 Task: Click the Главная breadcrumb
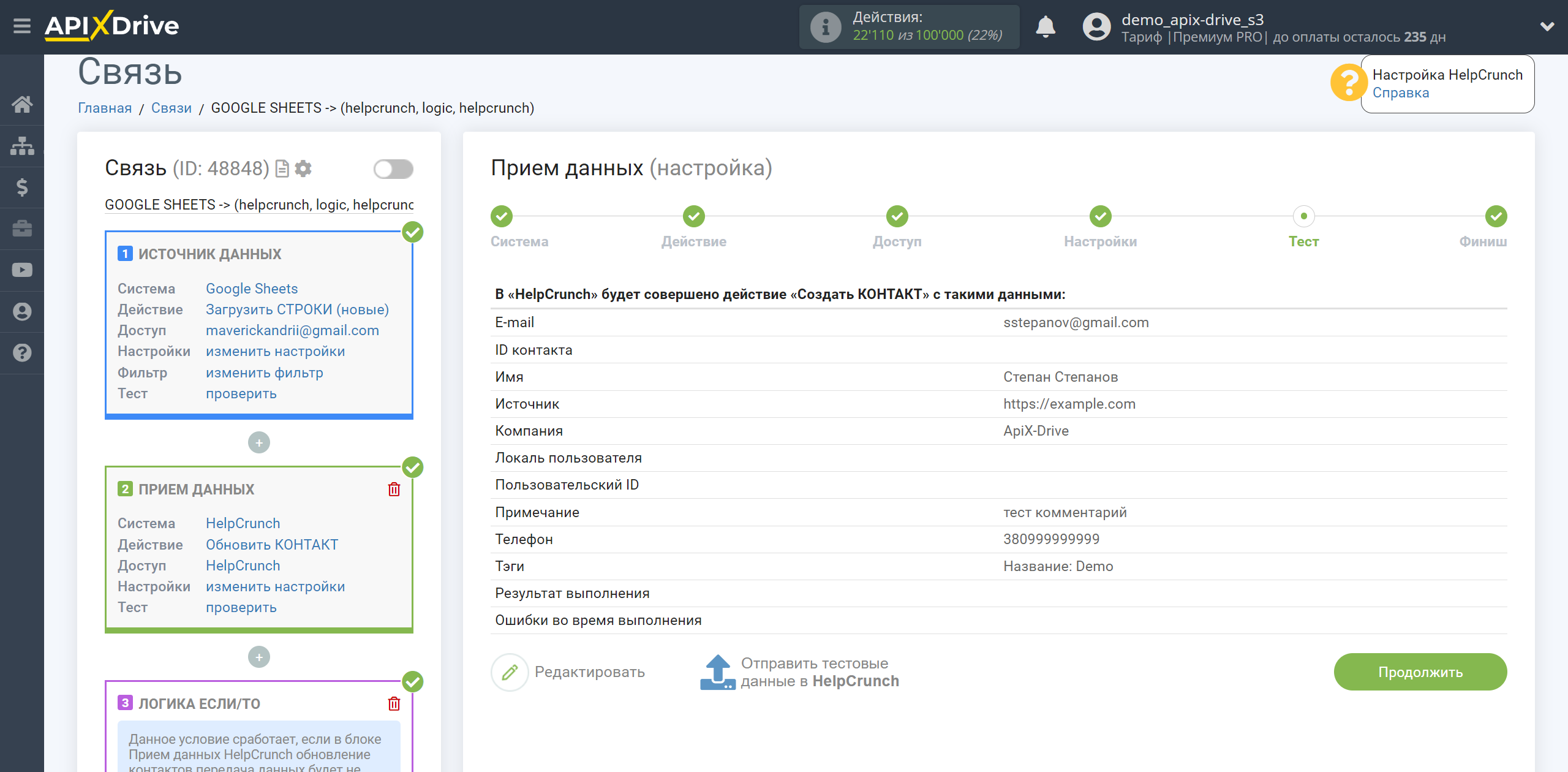tap(105, 108)
